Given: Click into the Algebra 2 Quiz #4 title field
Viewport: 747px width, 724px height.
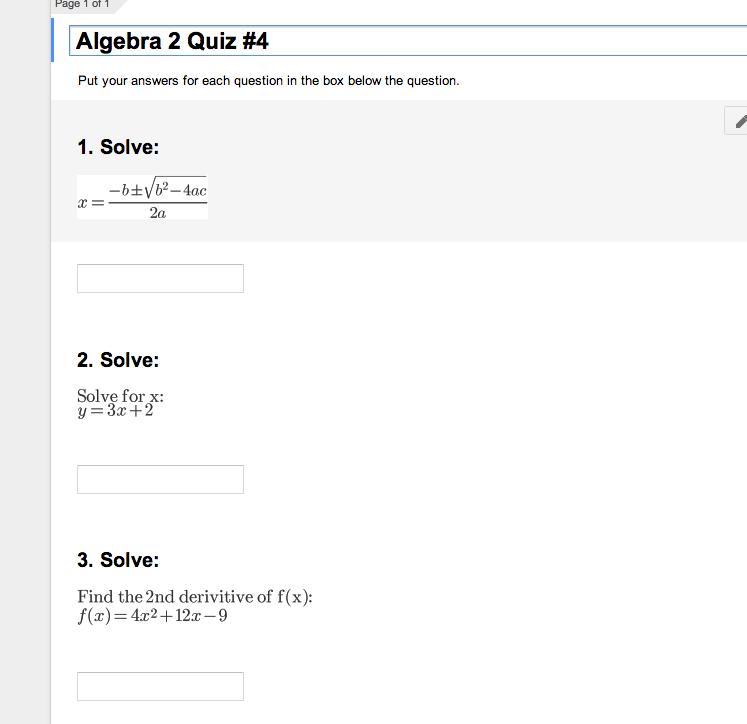Looking at the screenshot, I should click(x=408, y=41).
